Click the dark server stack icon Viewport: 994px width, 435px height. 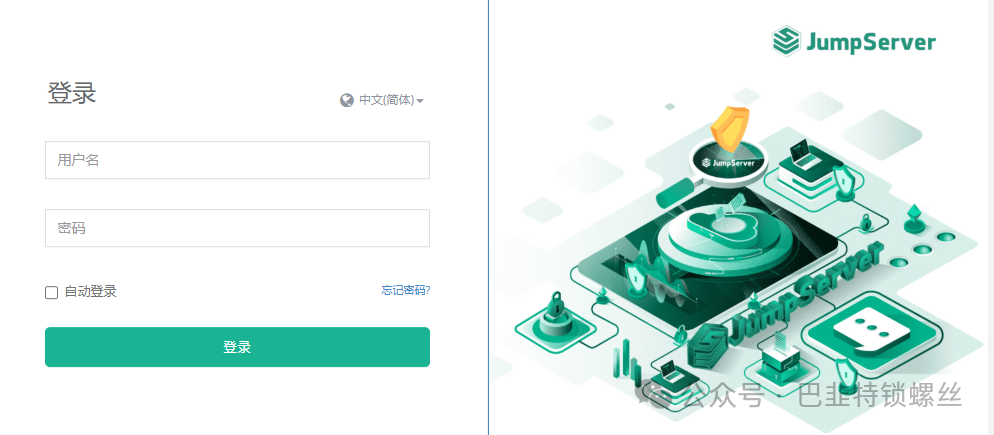point(706,345)
